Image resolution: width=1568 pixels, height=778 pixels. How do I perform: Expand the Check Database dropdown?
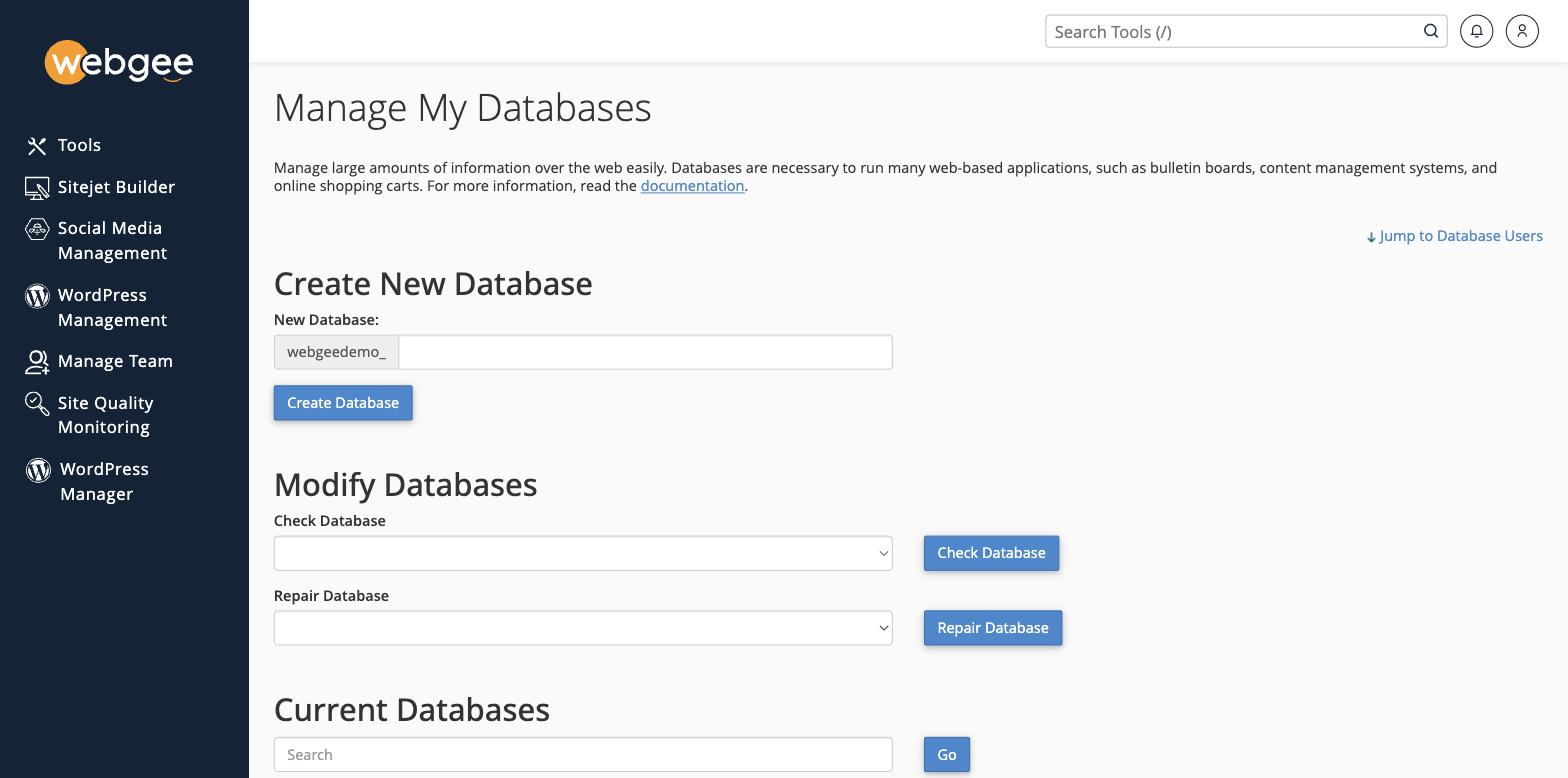tap(583, 553)
